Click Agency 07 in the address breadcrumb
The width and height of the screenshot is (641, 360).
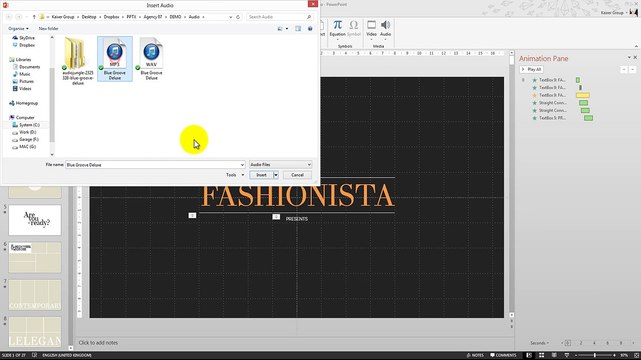coord(152,17)
